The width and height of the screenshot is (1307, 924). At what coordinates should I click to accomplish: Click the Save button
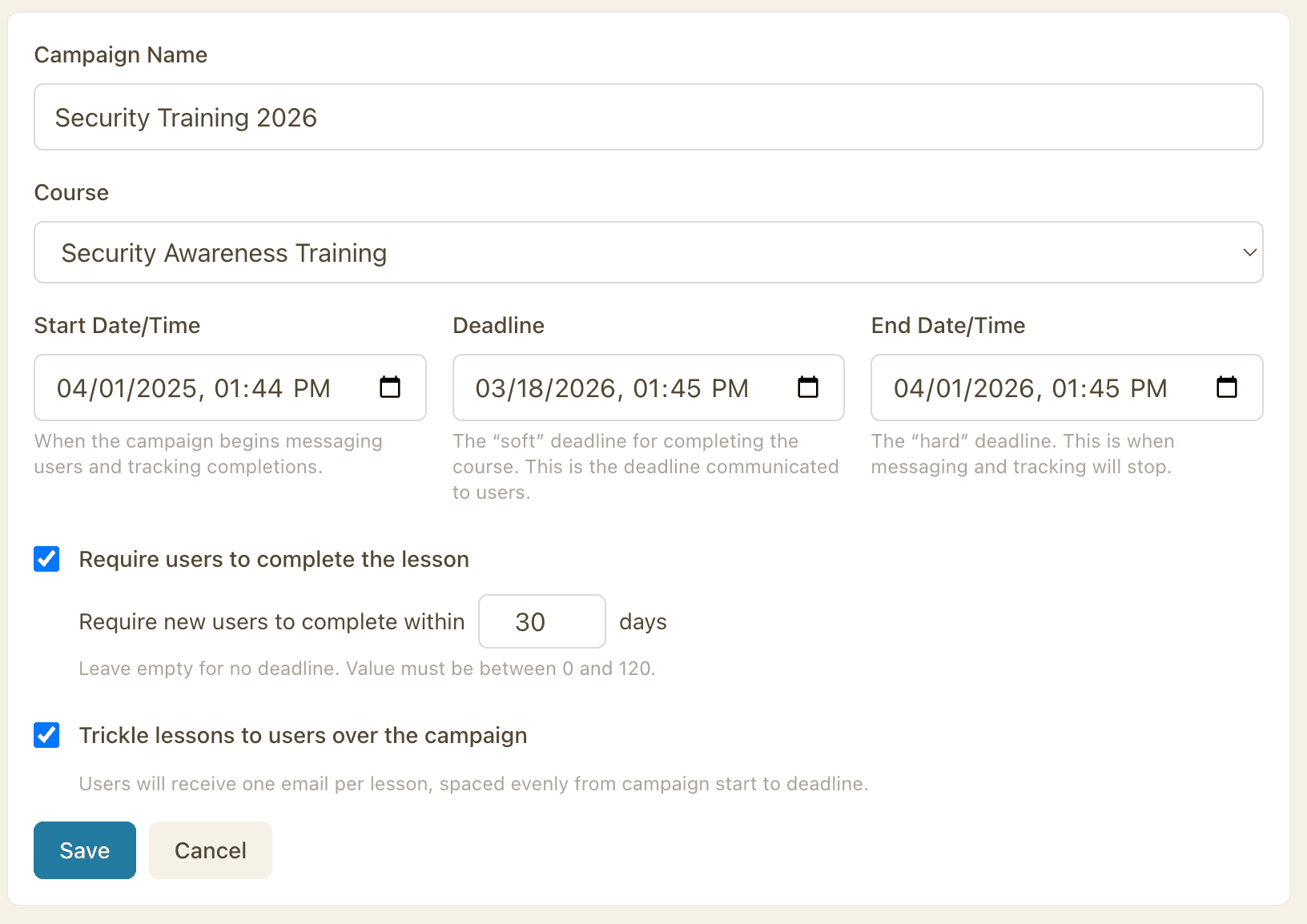pyautogui.click(x=84, y=850)
